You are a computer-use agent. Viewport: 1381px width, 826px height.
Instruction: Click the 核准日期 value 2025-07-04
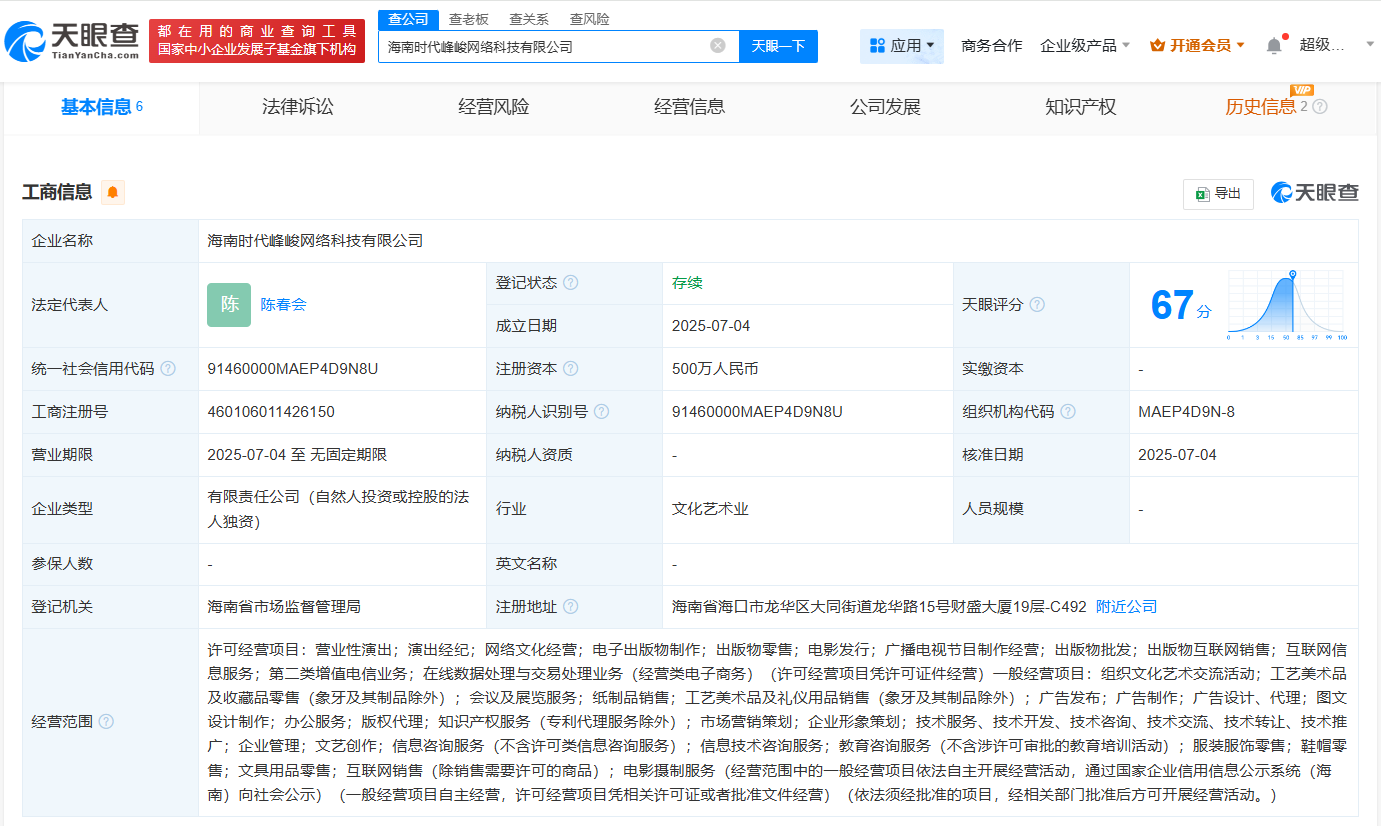click(1177, 455)
